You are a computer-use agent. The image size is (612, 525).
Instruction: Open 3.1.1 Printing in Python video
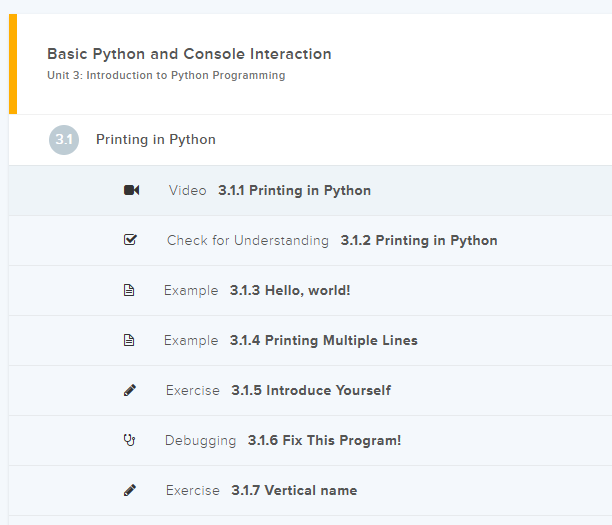294,190
